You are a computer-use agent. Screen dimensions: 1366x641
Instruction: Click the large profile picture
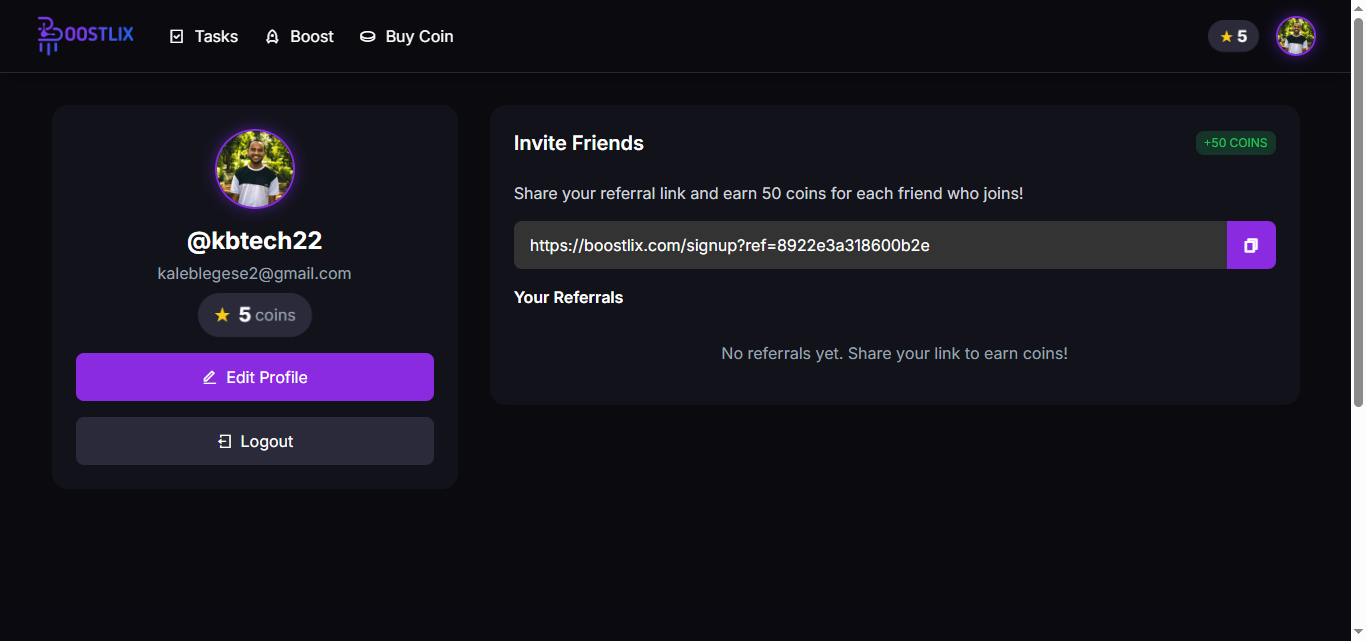click(255, 169)
